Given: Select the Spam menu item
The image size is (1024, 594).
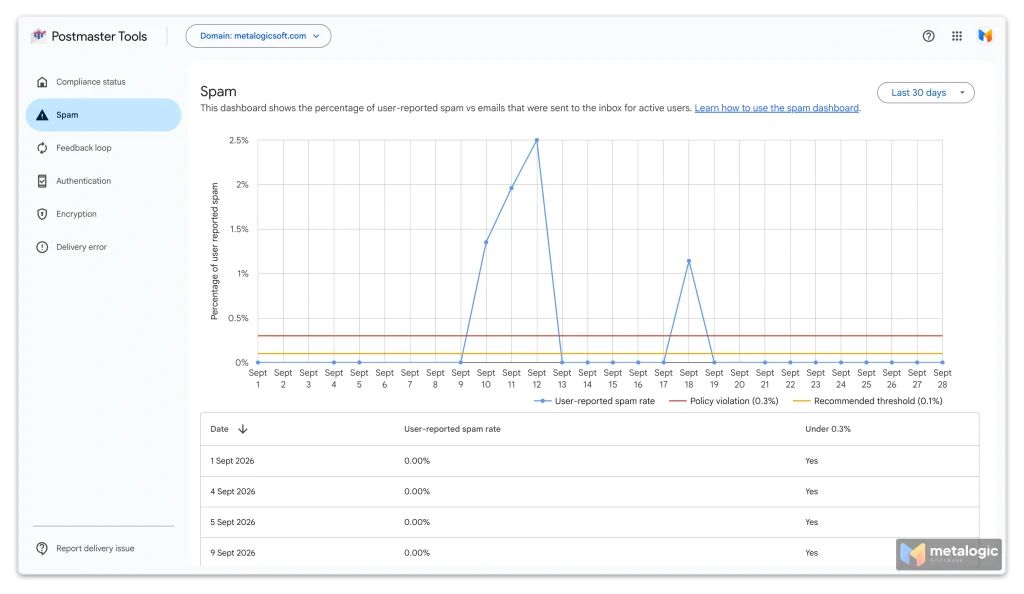Looking at the screenshot, I should coord(104,115).
